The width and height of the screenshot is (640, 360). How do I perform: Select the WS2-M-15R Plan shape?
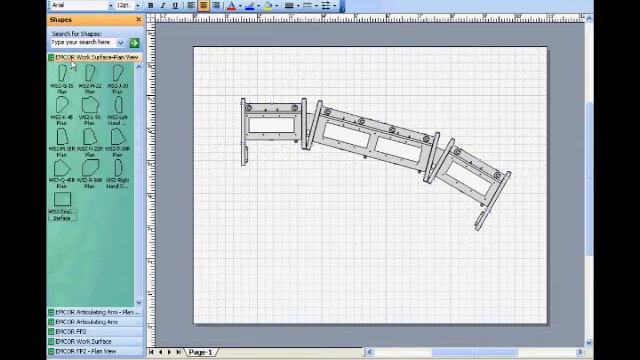click(62, 142)
